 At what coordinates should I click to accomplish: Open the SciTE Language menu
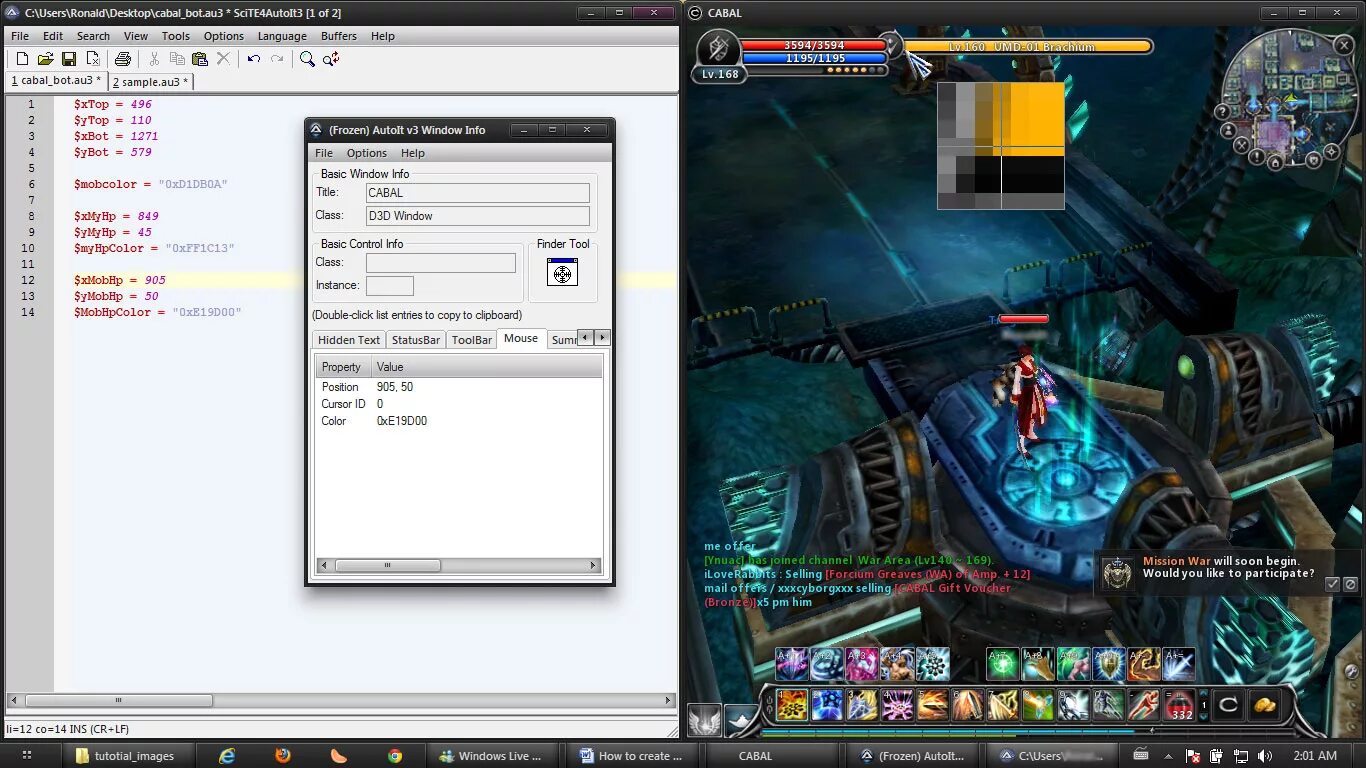pos(282,36)
